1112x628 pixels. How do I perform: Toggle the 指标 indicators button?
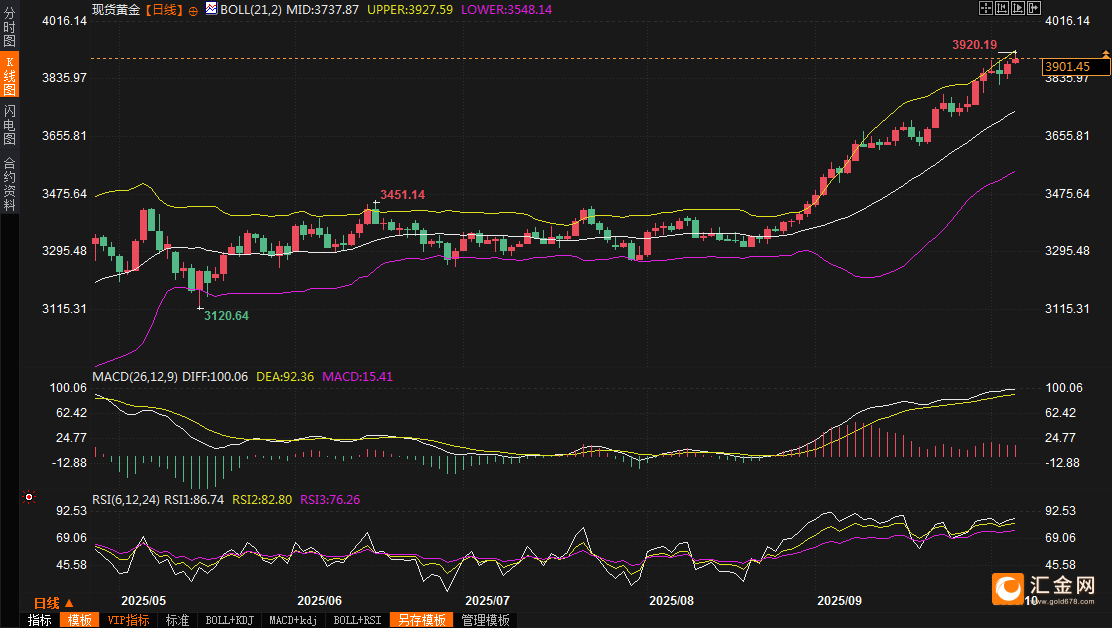point(40,620)
